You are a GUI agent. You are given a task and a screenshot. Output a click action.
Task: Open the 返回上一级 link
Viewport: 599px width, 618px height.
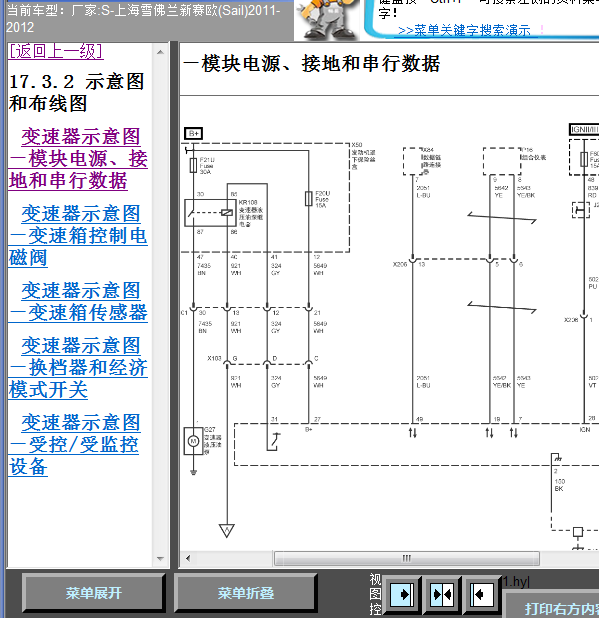(x=56, y=52)
